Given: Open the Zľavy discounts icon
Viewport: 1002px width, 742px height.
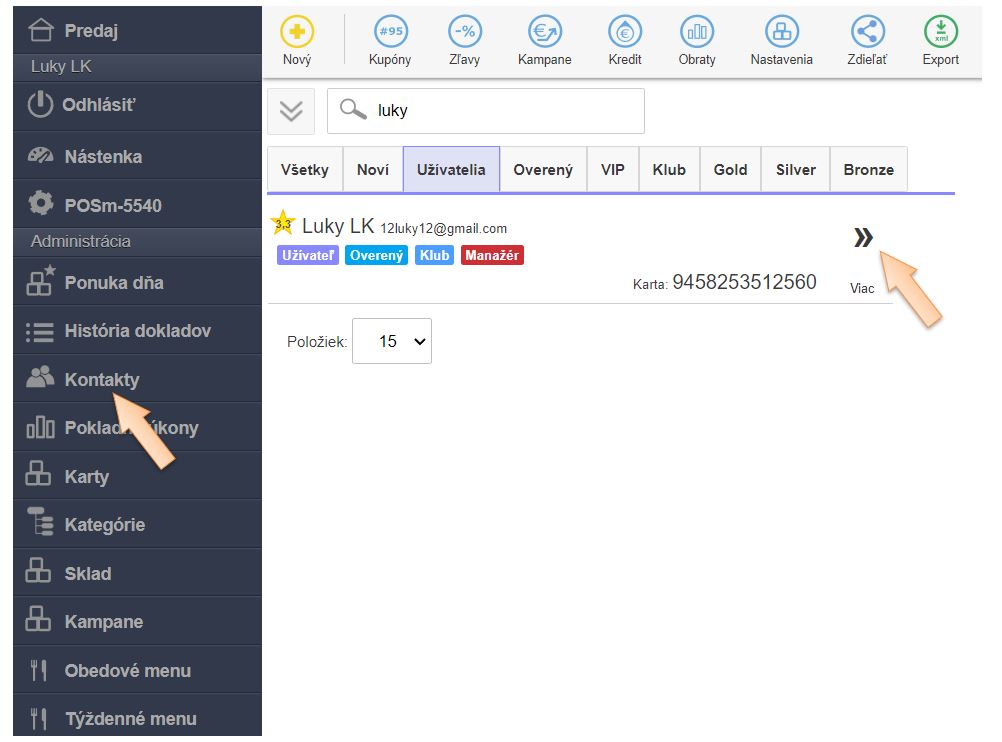Looking at the screenshot, I should pos(464,32).
